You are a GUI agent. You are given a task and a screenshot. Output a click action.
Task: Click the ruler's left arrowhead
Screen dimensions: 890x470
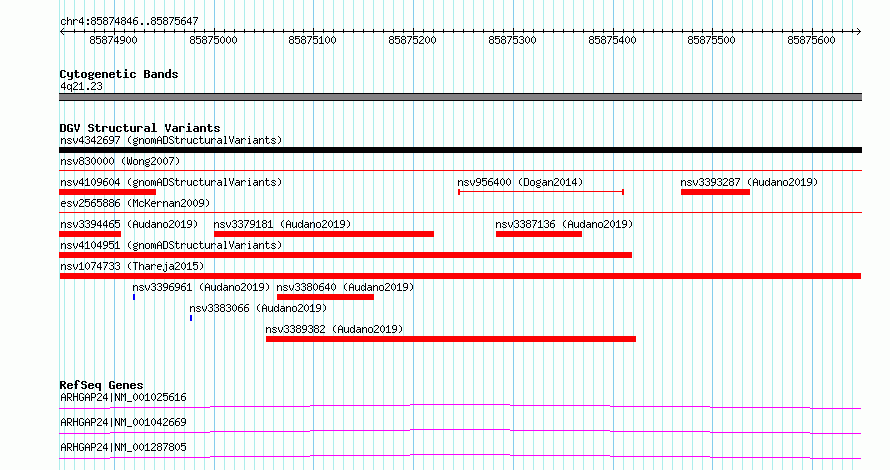click(x=62, y=32)
